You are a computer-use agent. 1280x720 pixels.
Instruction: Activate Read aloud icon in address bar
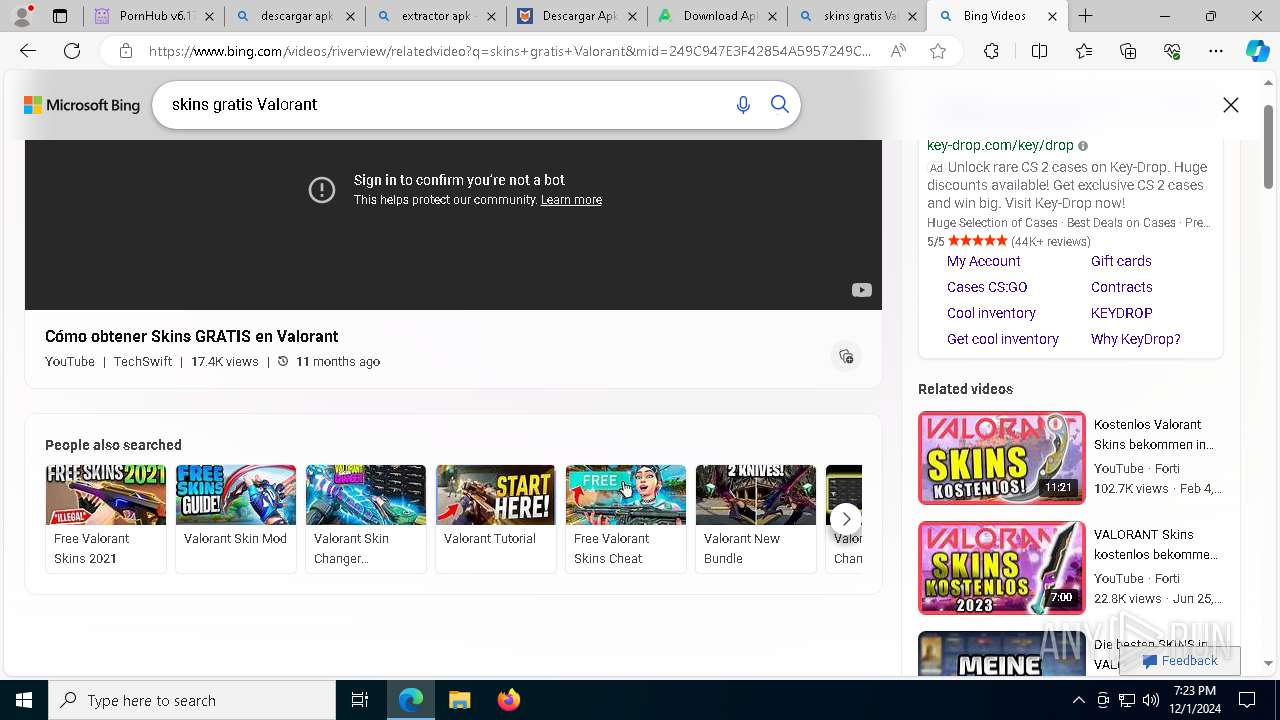click(x=898, y=51)
